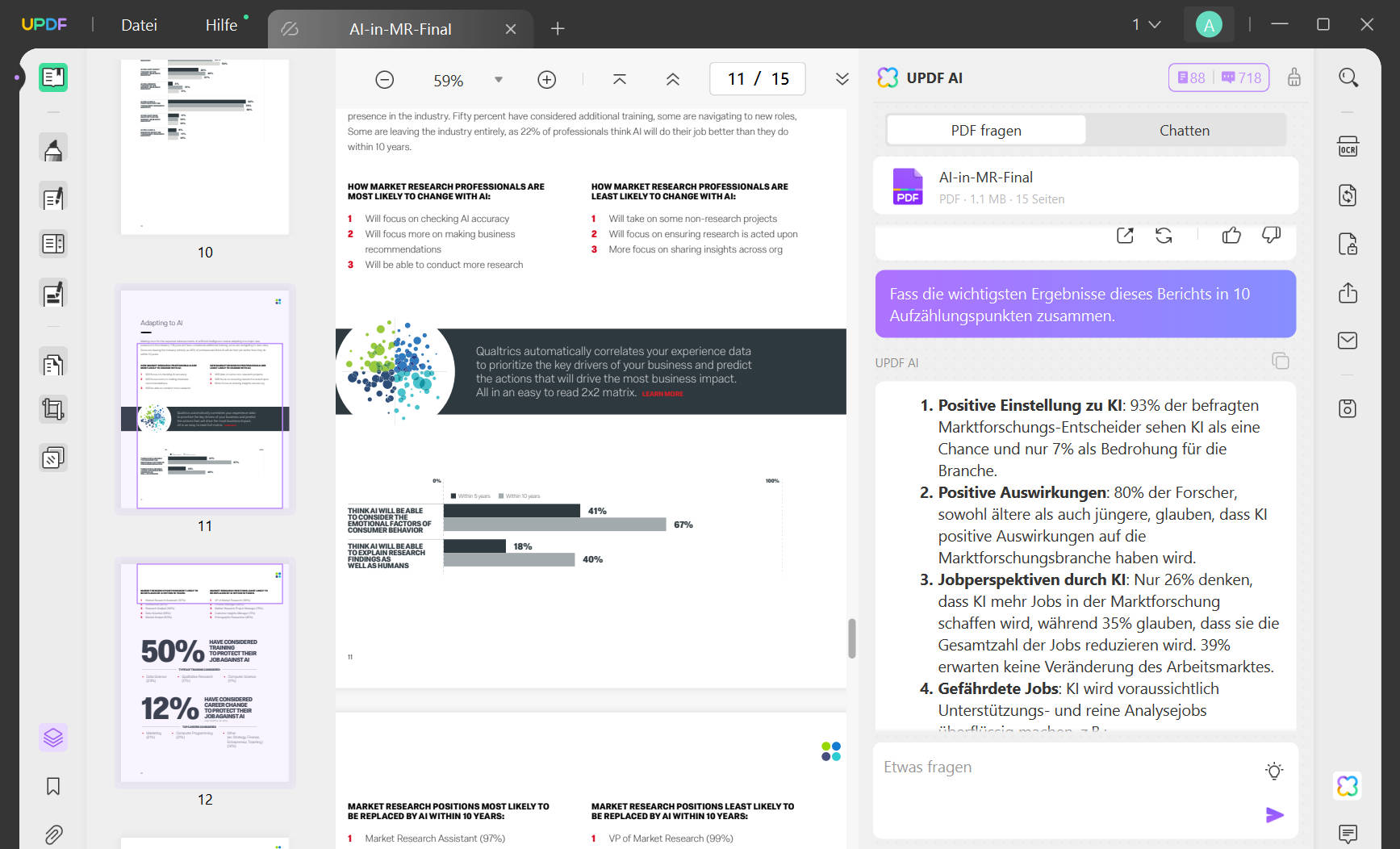Open the 59% zoom level dropdown
Screen dimensions: 1400x849
pos(499,79)
